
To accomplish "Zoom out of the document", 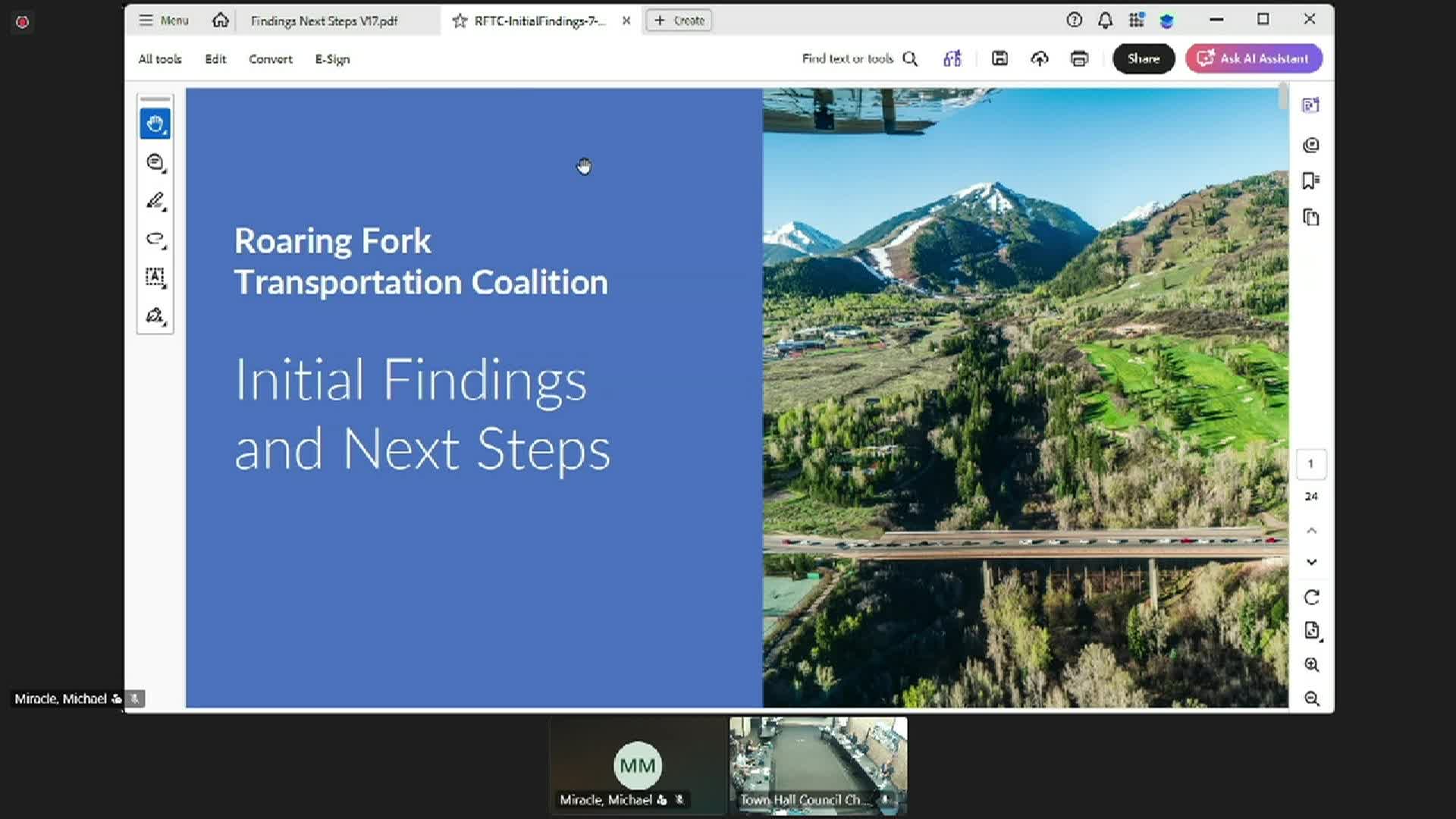I will click(1311, 698).
